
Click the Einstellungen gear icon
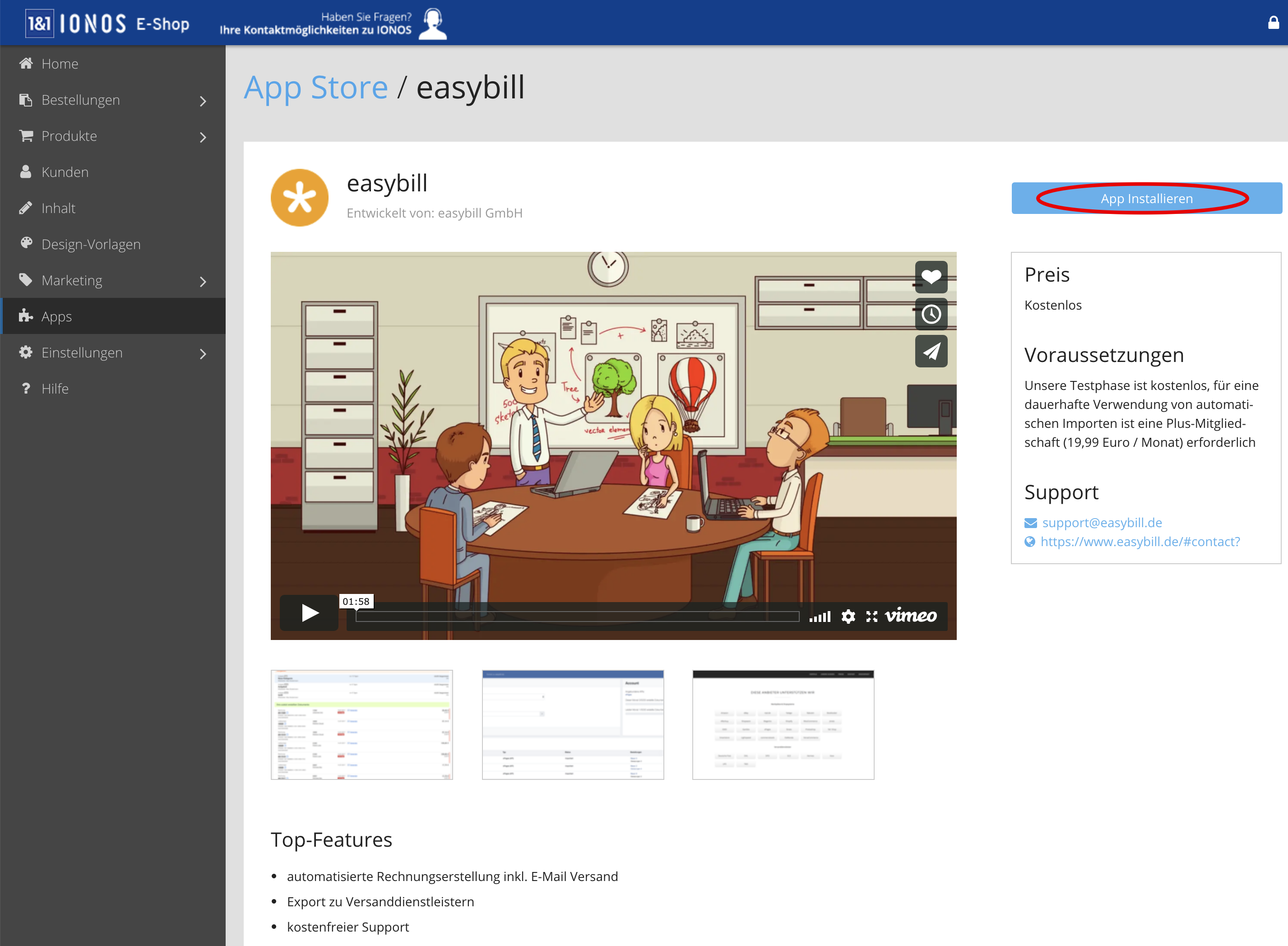tap(26, 352)
